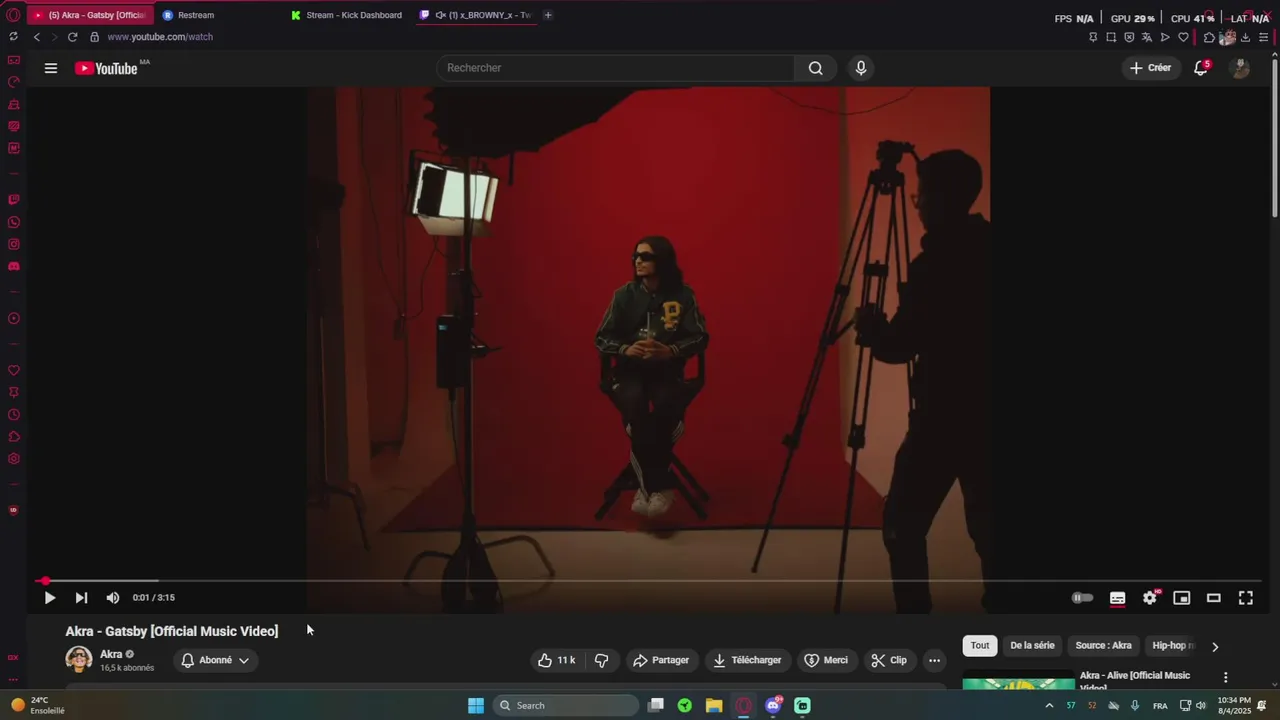1280x720 pixels.
Task: Open the YouTube guide hamburger menu
Action: tap(51, 68)
